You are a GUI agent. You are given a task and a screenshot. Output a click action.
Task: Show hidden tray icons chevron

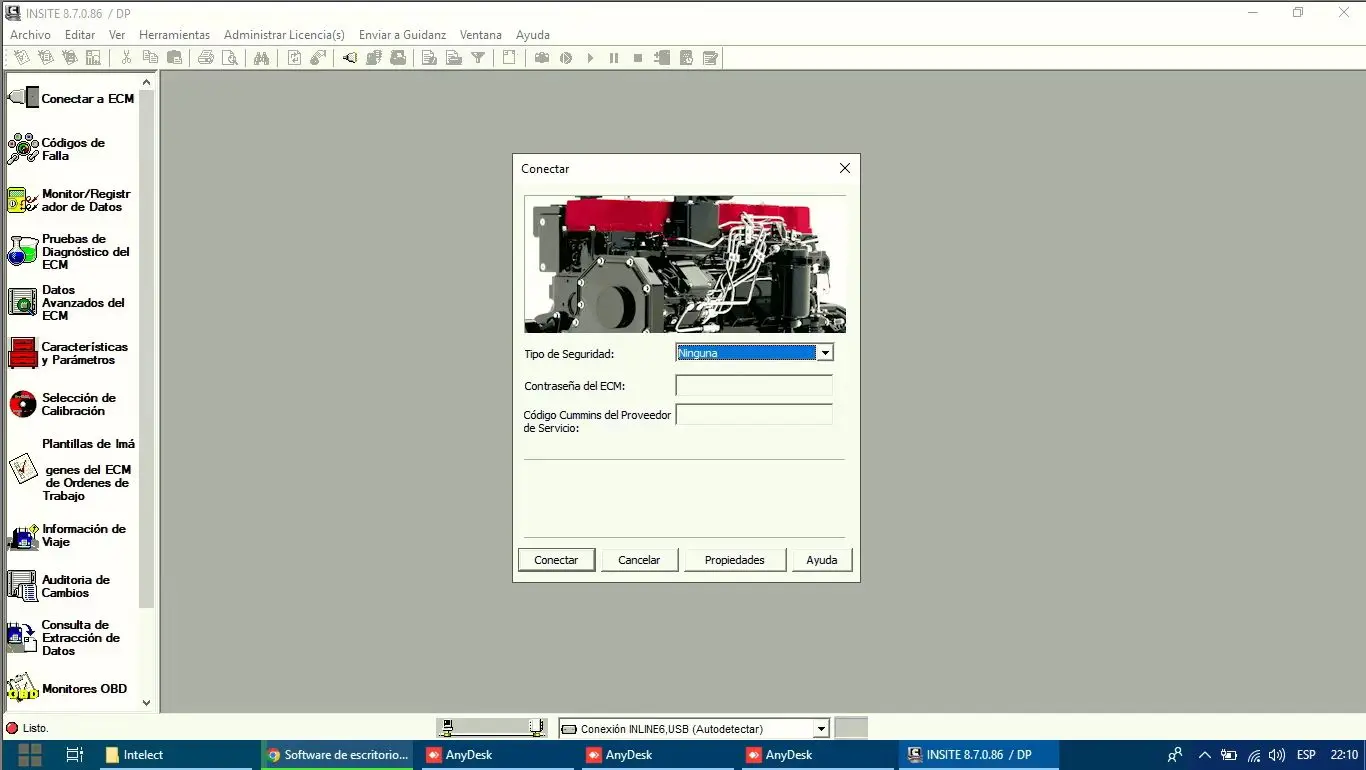click(x=1205, y=755)
